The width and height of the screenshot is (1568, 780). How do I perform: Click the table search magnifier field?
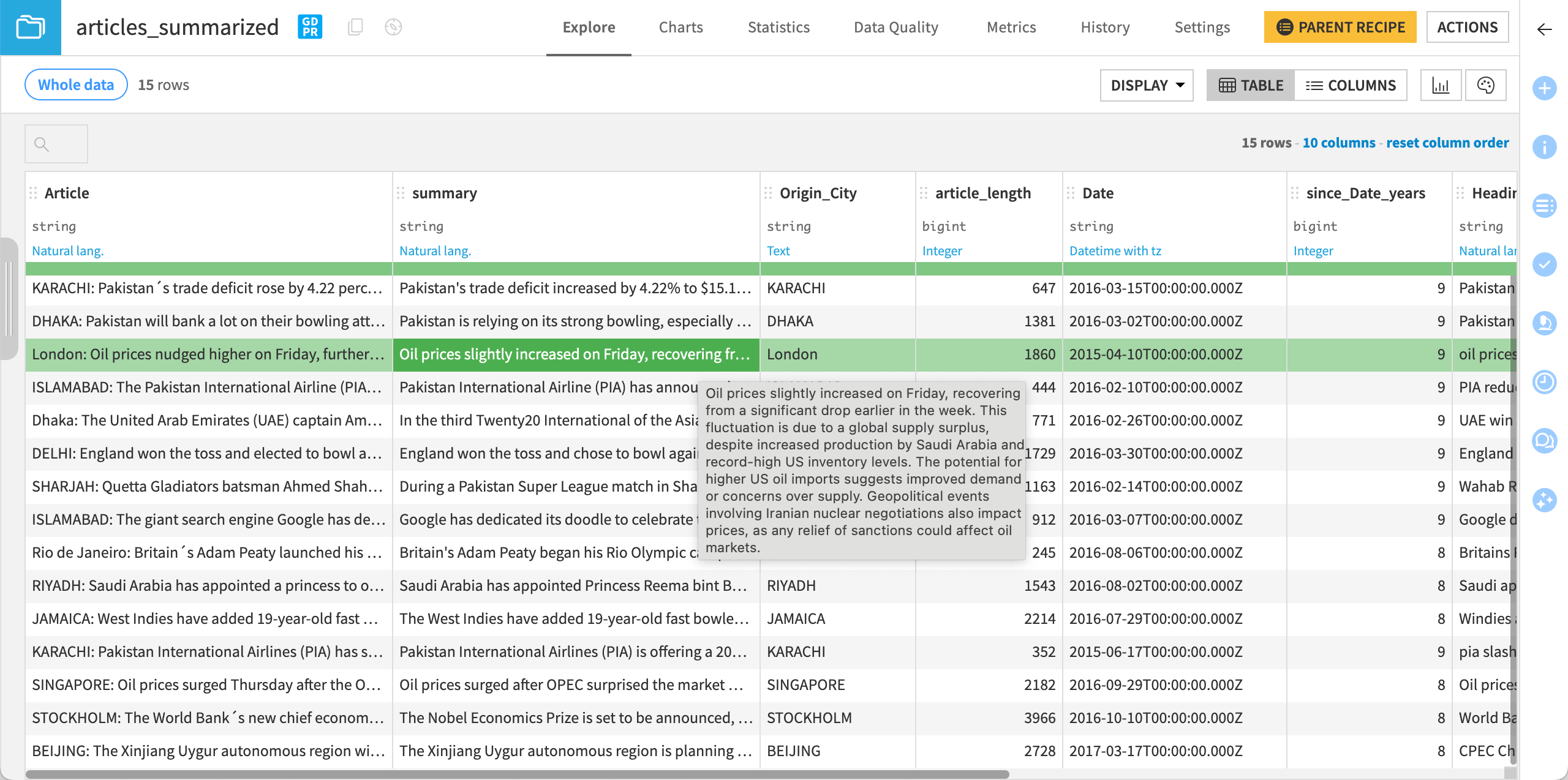click(56, 143)
